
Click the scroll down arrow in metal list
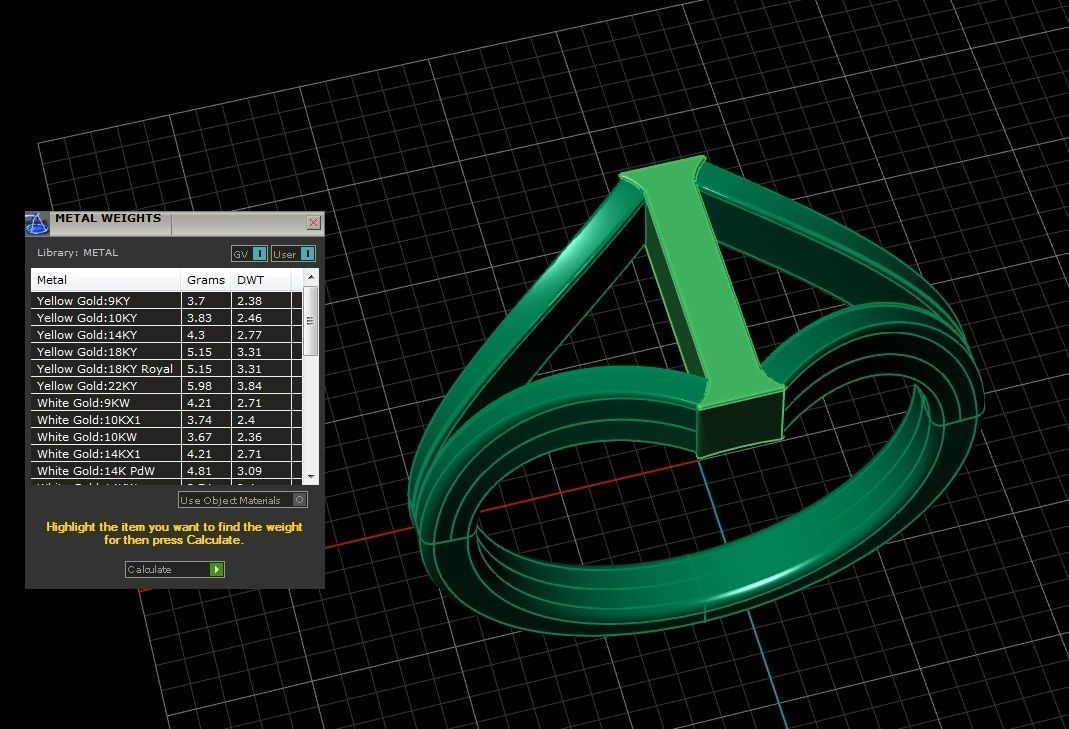click(311, 476)
